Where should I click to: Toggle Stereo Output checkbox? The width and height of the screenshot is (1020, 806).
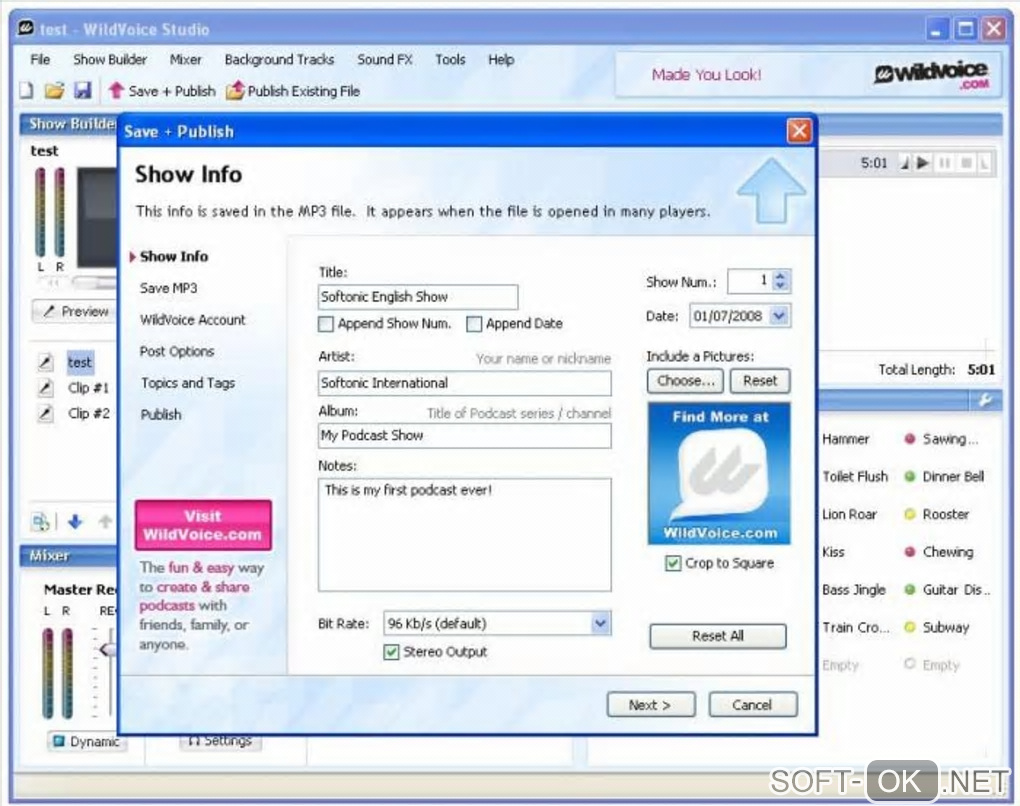[391, 652]
